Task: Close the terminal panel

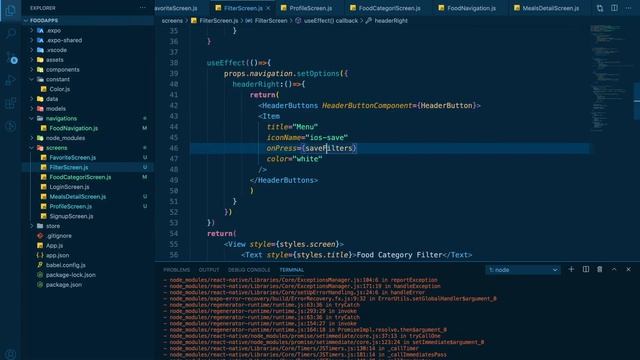Action: [629, 269]
